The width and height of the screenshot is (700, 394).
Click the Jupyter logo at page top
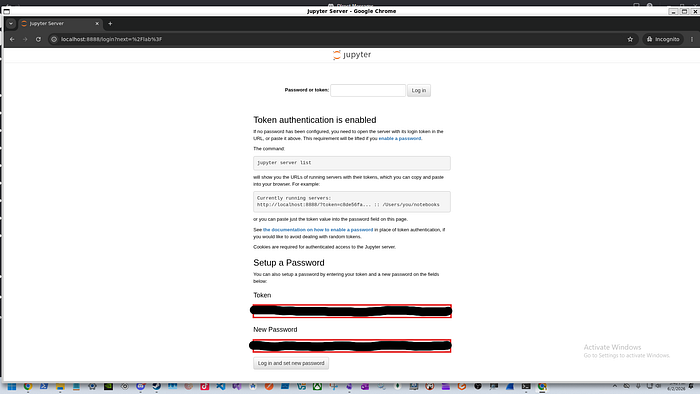[x=352, y=54]
